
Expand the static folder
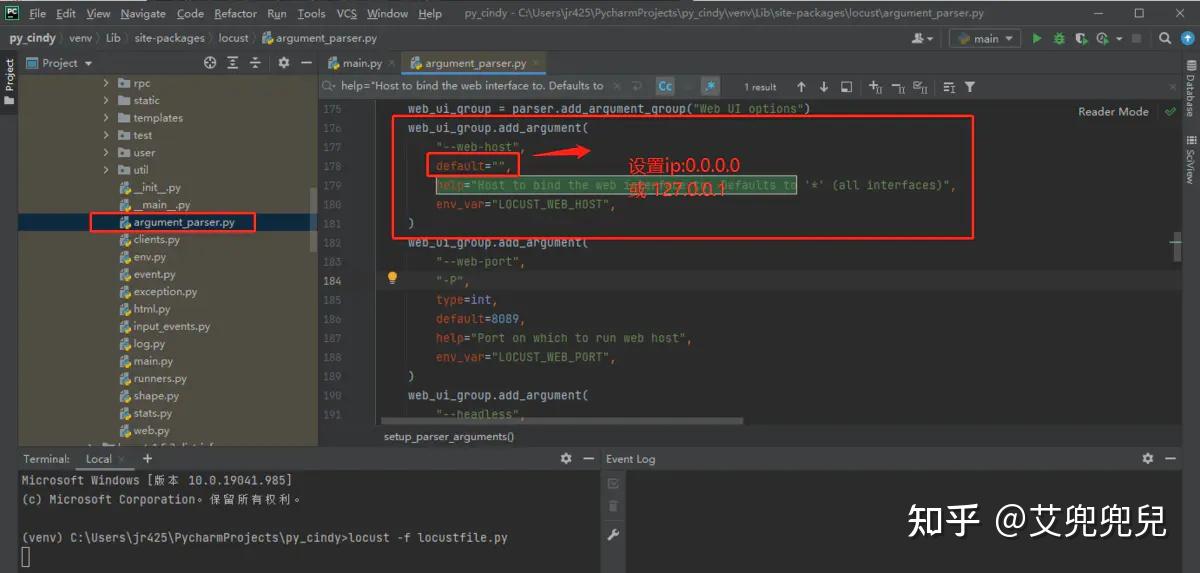pos(107,100)
